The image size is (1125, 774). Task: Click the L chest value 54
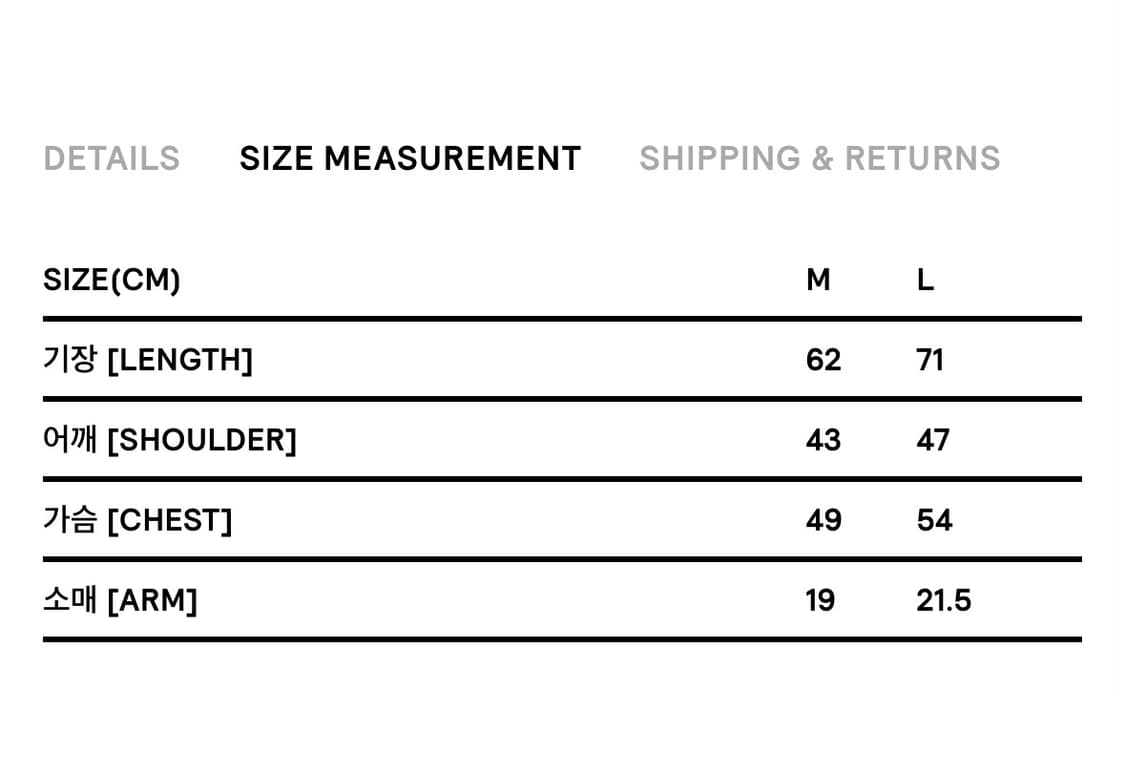tap(934, 520)
